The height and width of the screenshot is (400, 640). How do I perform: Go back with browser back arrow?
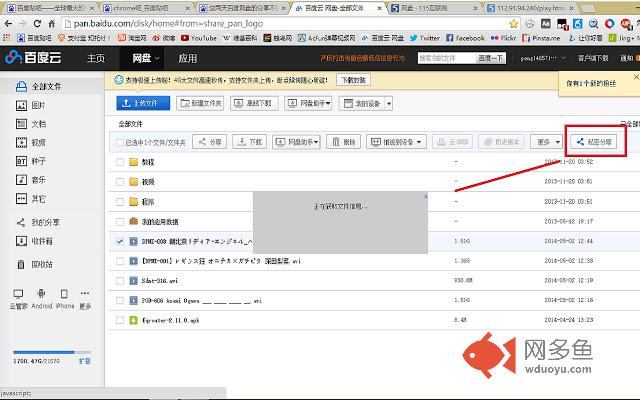click(9, 24)
